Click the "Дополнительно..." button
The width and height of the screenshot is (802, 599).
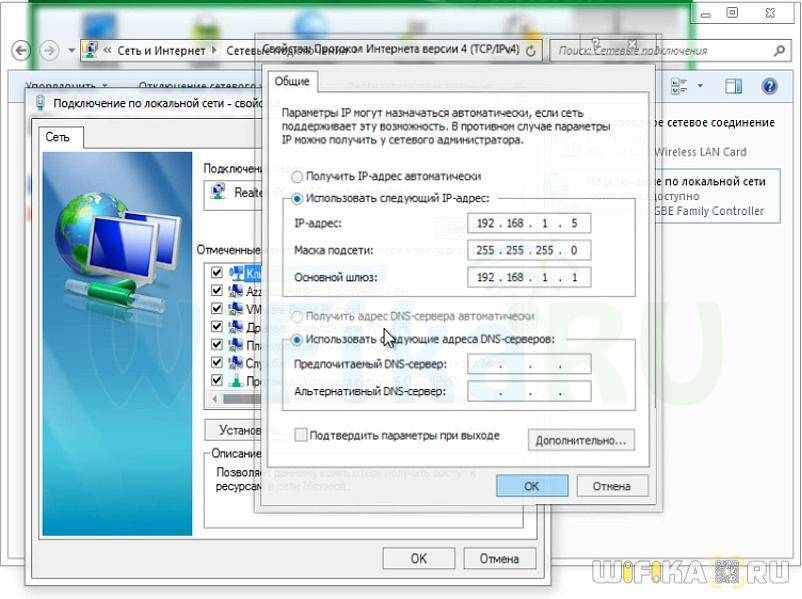point(582,440)
